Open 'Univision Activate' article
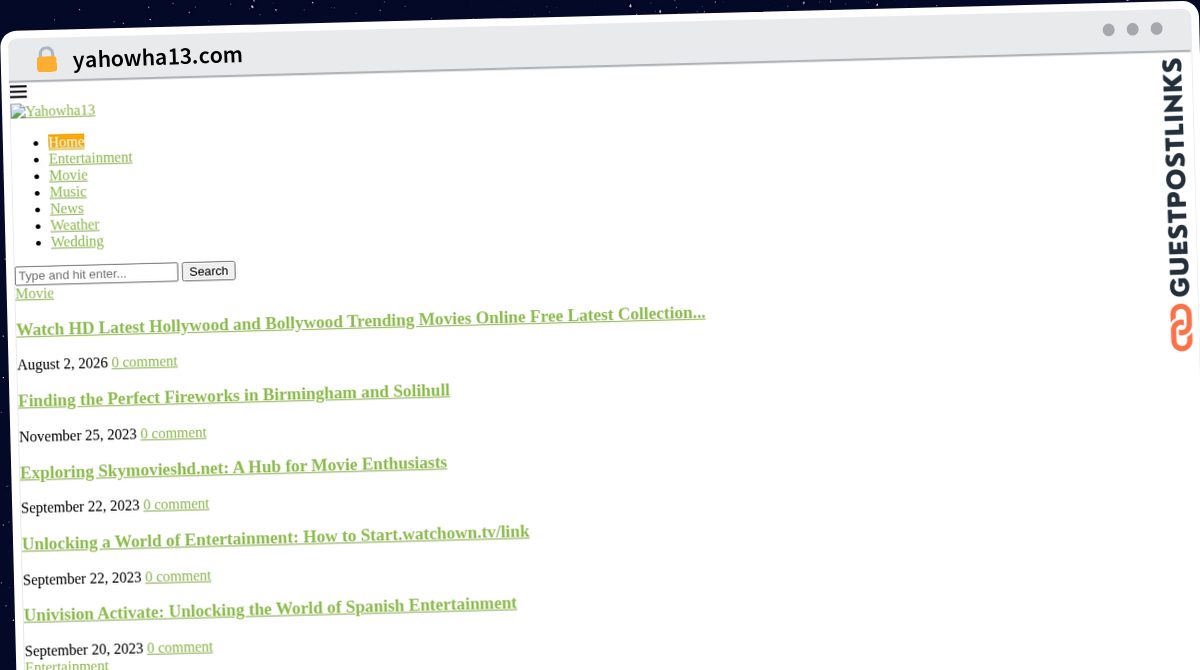The height and width of the screenshot is (670, 1200). click(271, 609)
